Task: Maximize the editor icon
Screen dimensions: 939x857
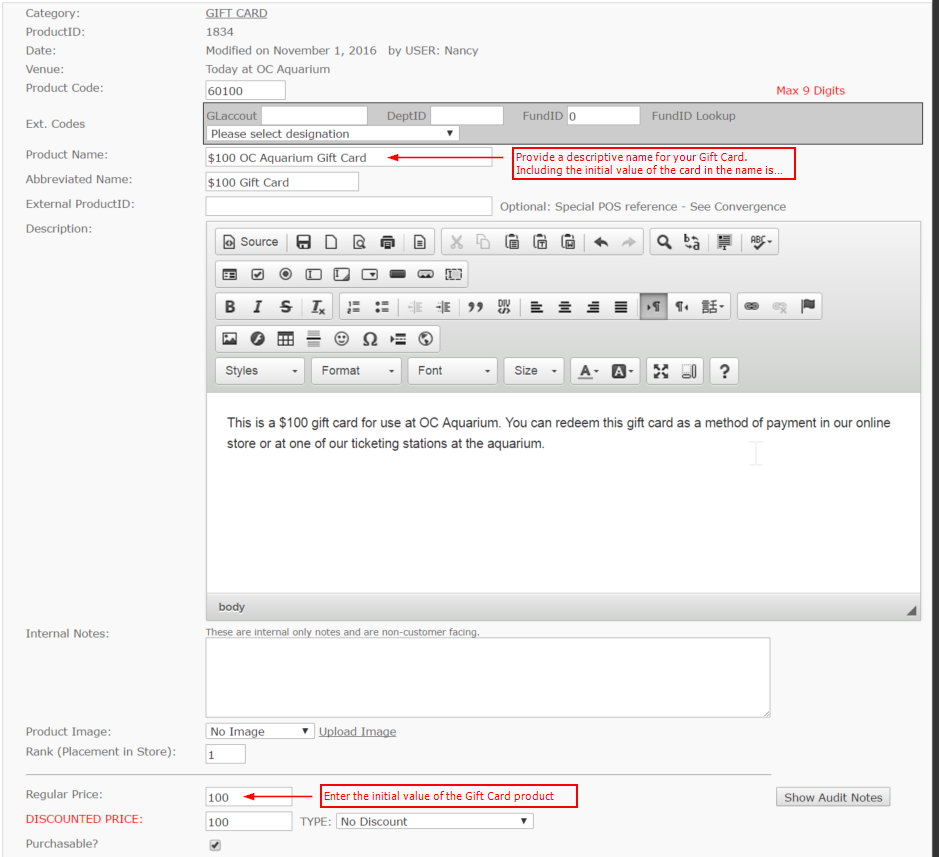Action: [661, 371]
